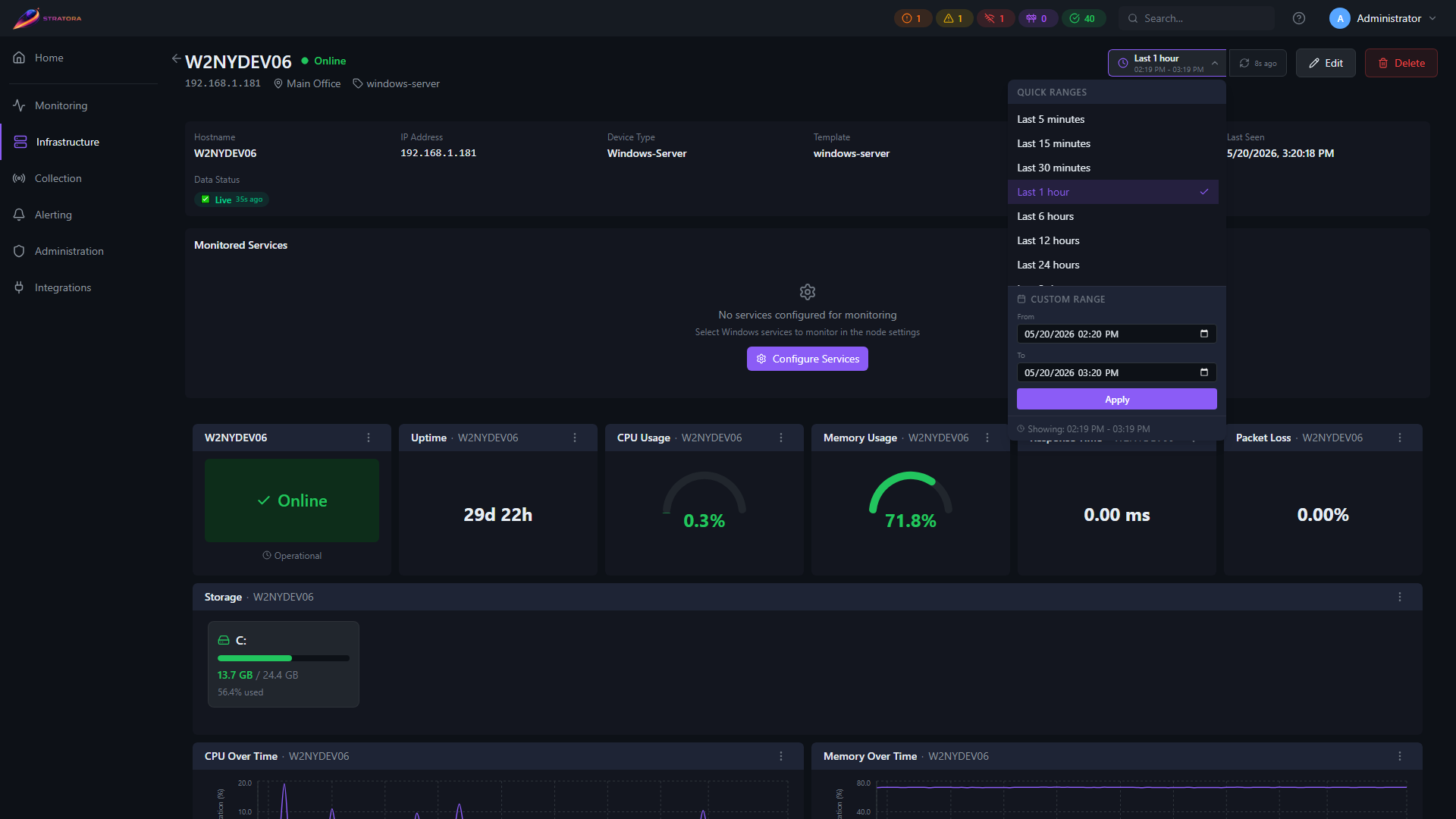
Task: Open the critical alerts badge showing 1
Action: click(912, 18)
